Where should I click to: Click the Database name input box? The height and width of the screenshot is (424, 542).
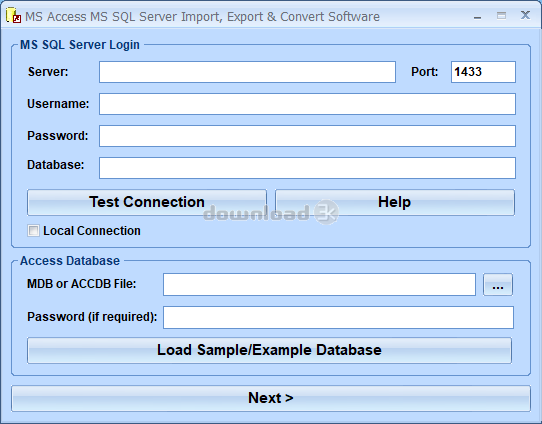click(x=307, y=168)
